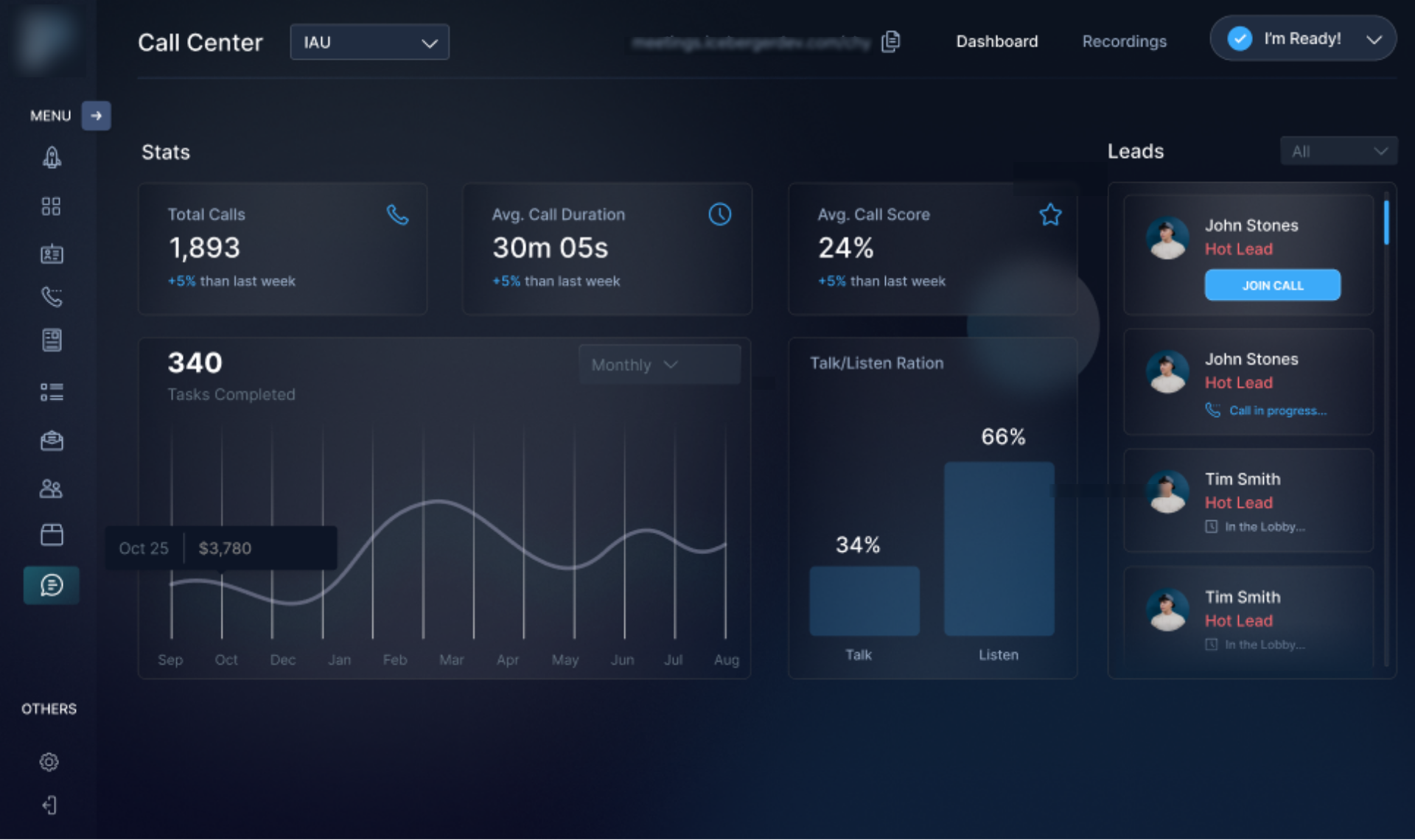The width and height of the screenshot is (1415, 840).
Task: Click the JOIN CALL button
Action: point(1272,285)
